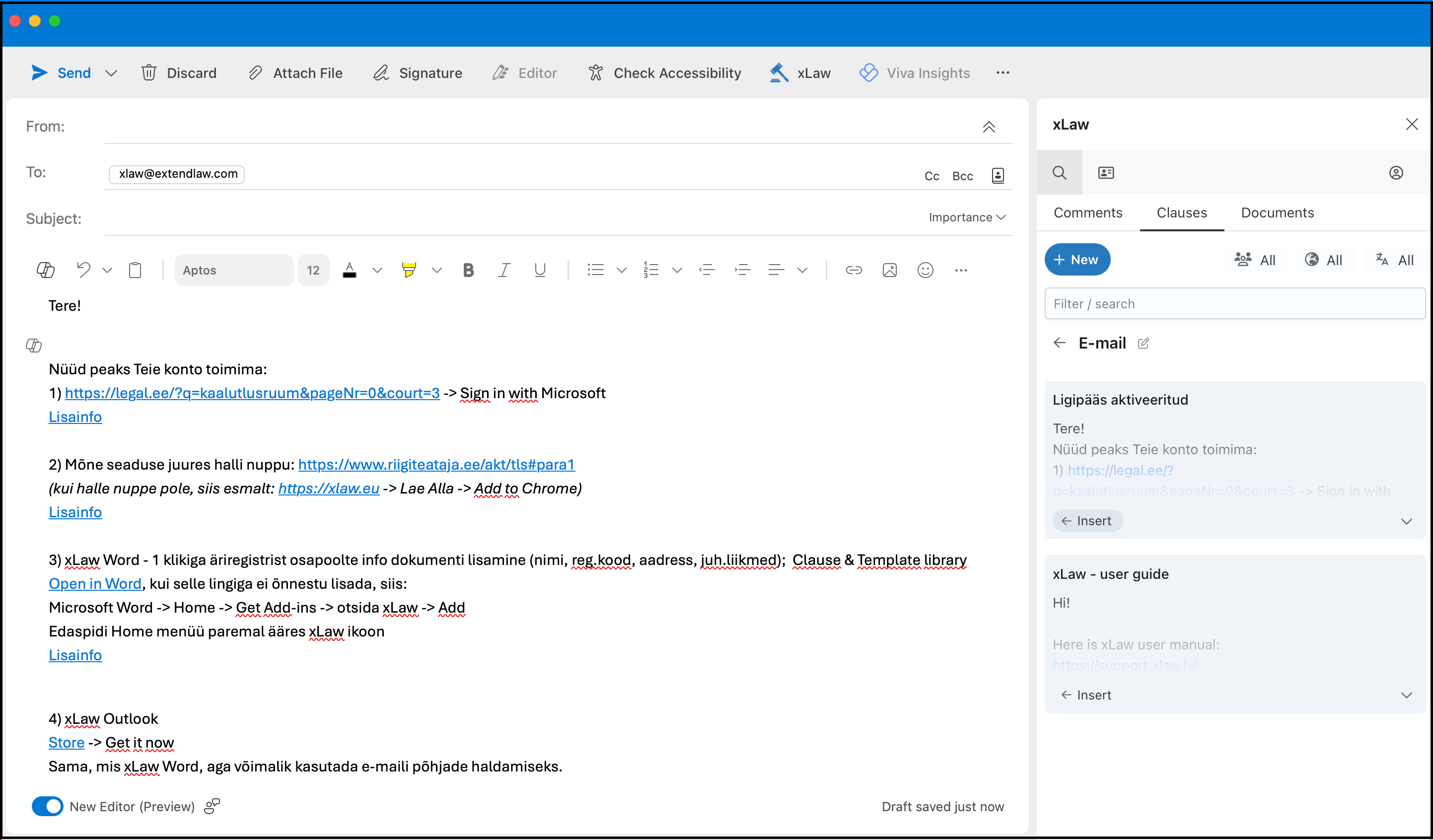The width and height of the screenshot is (1433, 840).
Task: Open the Aptos font name dropdown
Action: (x=233, y=270)
